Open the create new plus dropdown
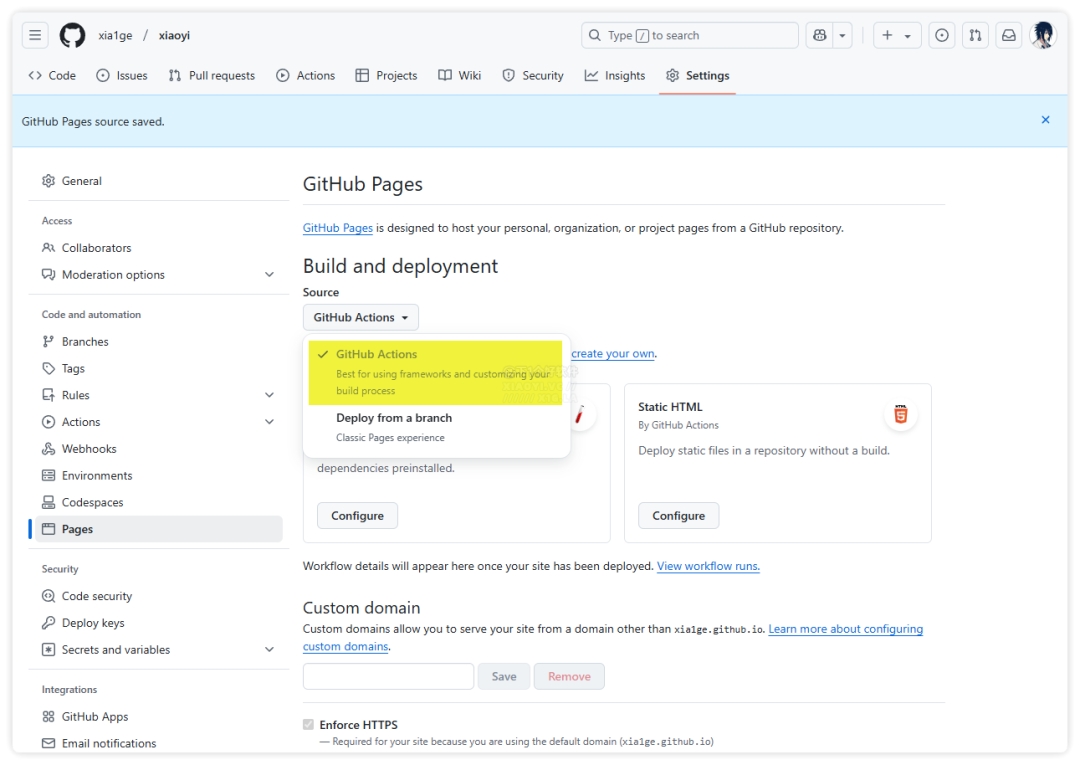This screenshot has width=1080, height=765. 896,36
